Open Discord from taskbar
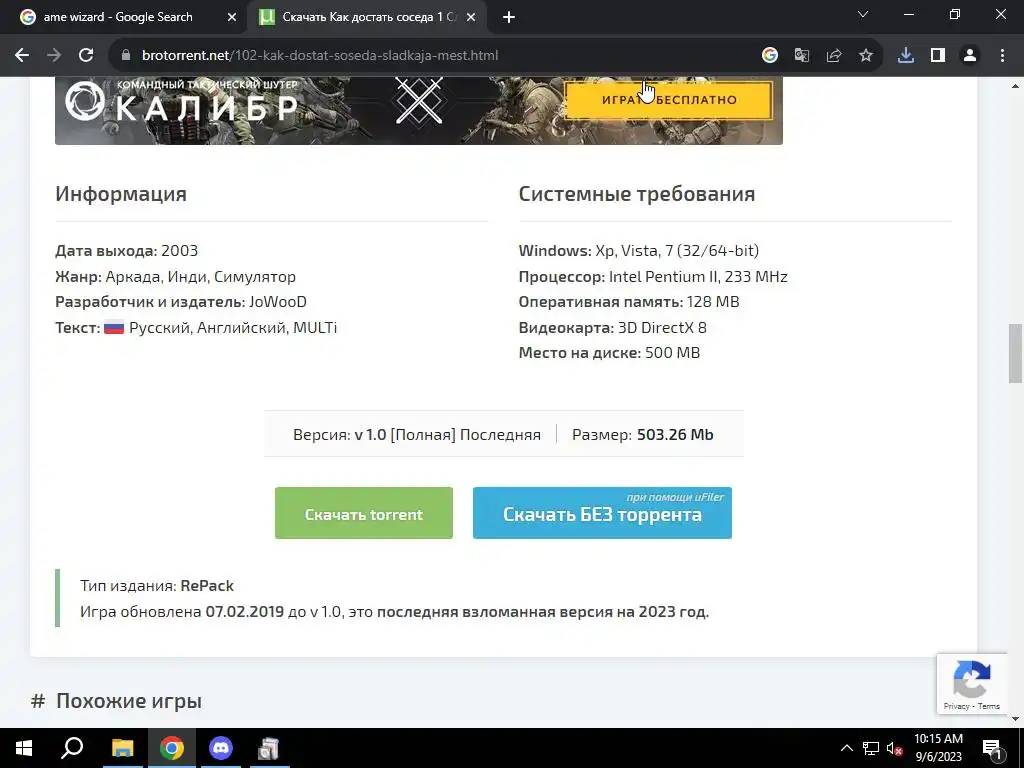1024x768 pixels. (x=221, y=748)
